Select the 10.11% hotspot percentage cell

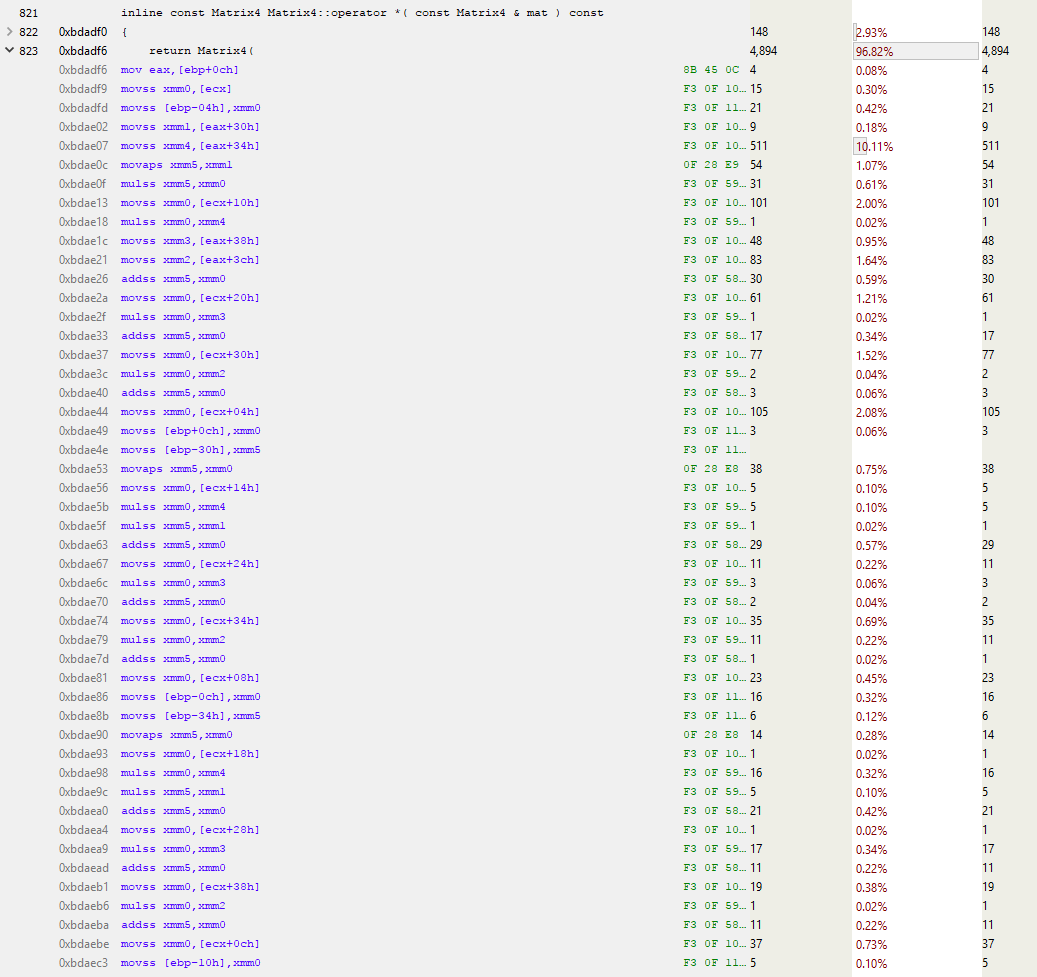873,146
